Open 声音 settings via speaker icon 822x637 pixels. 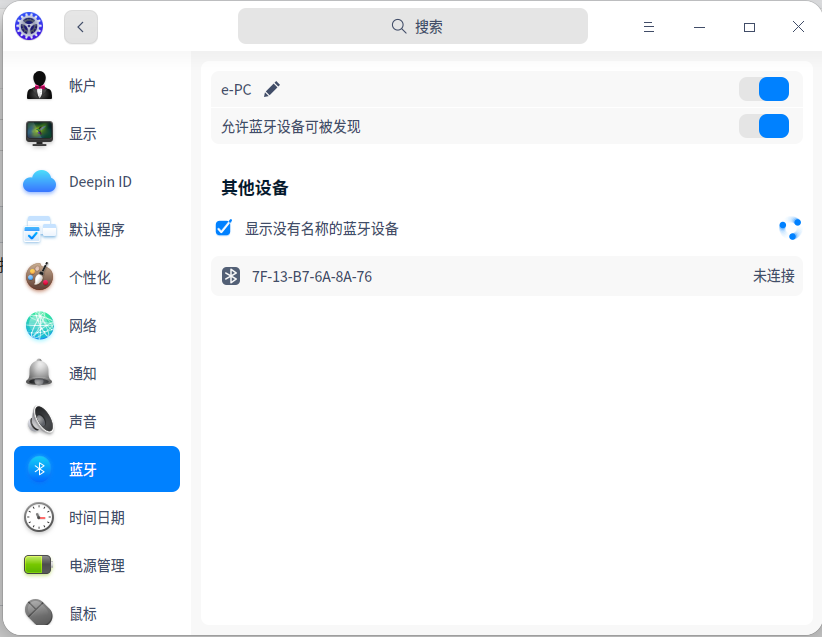(x=38, y=421)
